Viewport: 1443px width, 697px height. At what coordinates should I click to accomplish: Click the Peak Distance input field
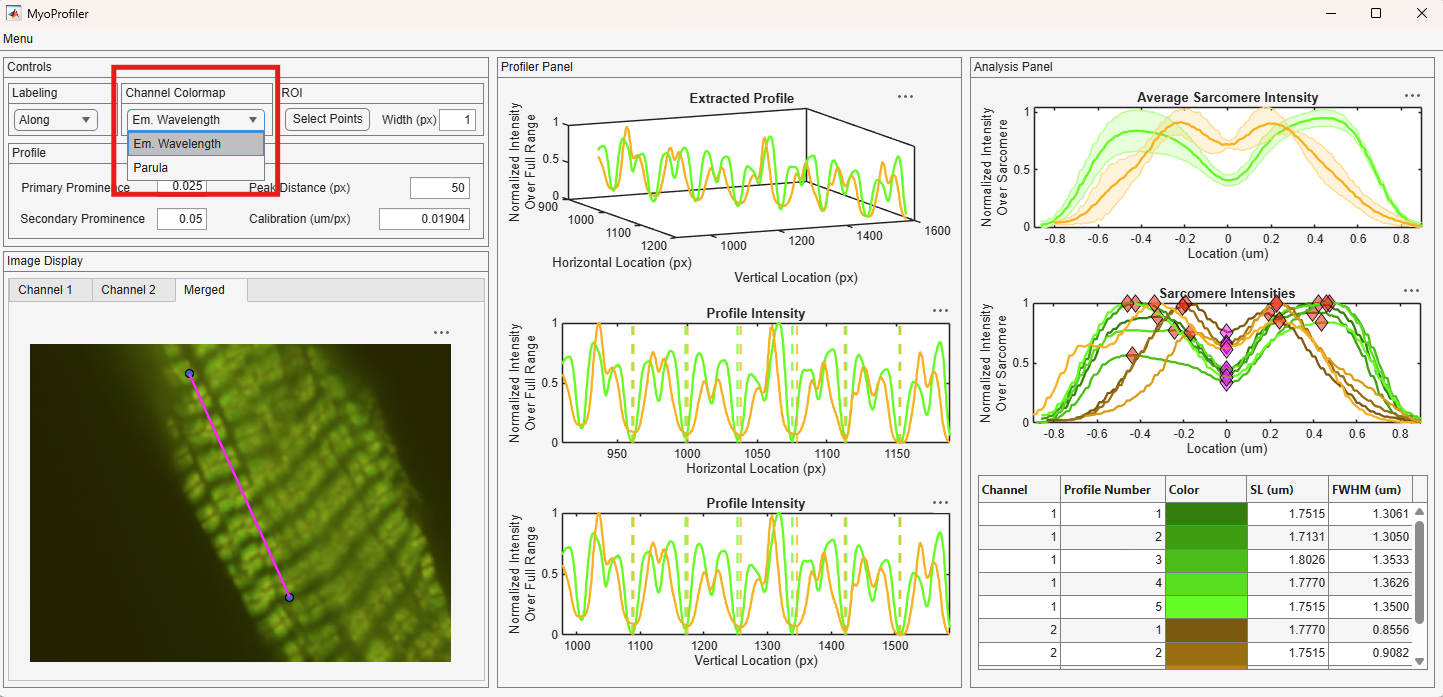pos(440,188)
